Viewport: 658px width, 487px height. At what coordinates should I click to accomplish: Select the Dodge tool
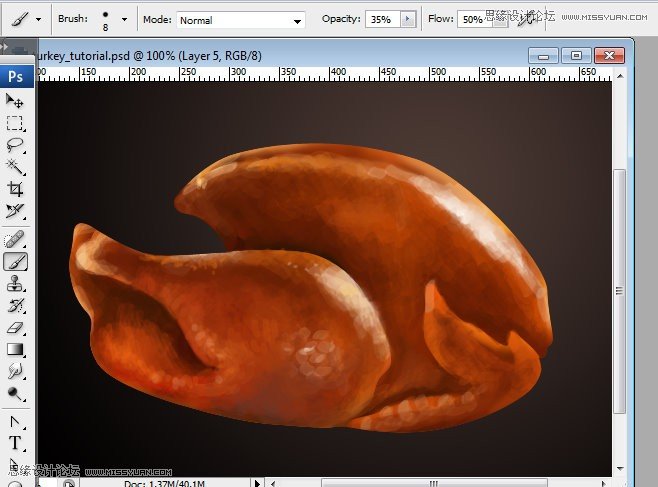(x=15, y=393)
